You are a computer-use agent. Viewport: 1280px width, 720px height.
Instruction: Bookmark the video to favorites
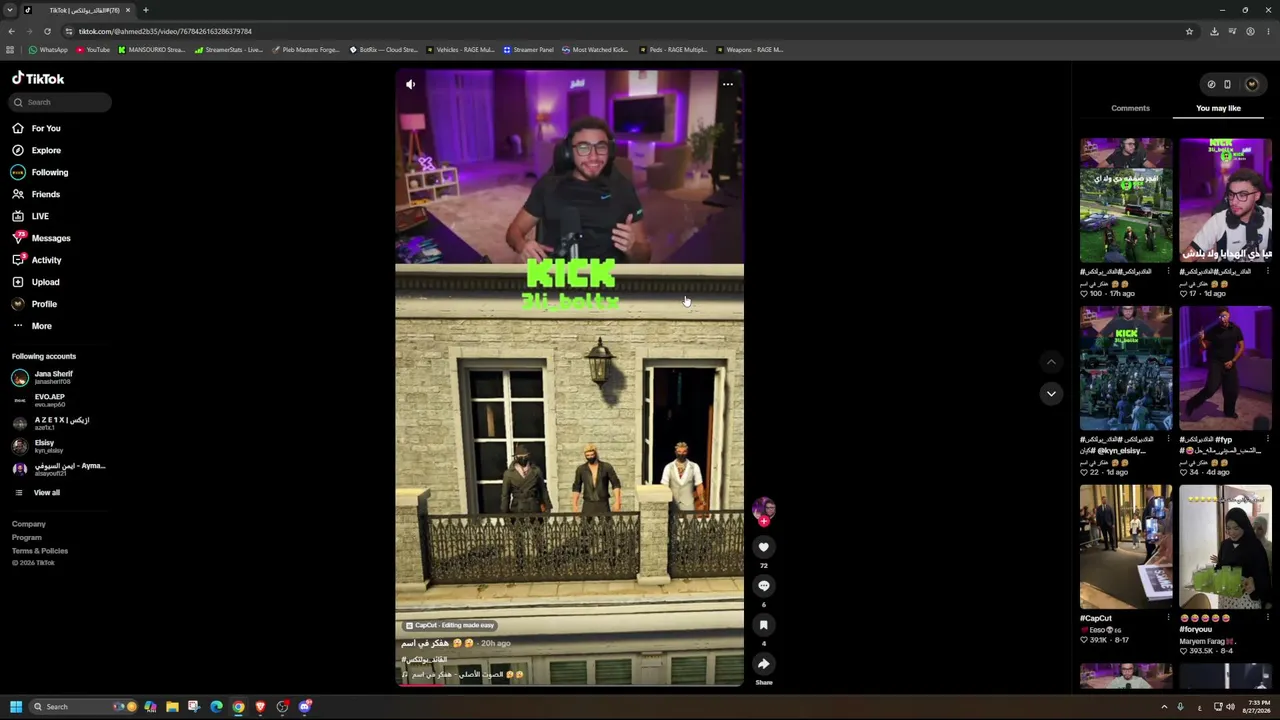click(763, 625)
